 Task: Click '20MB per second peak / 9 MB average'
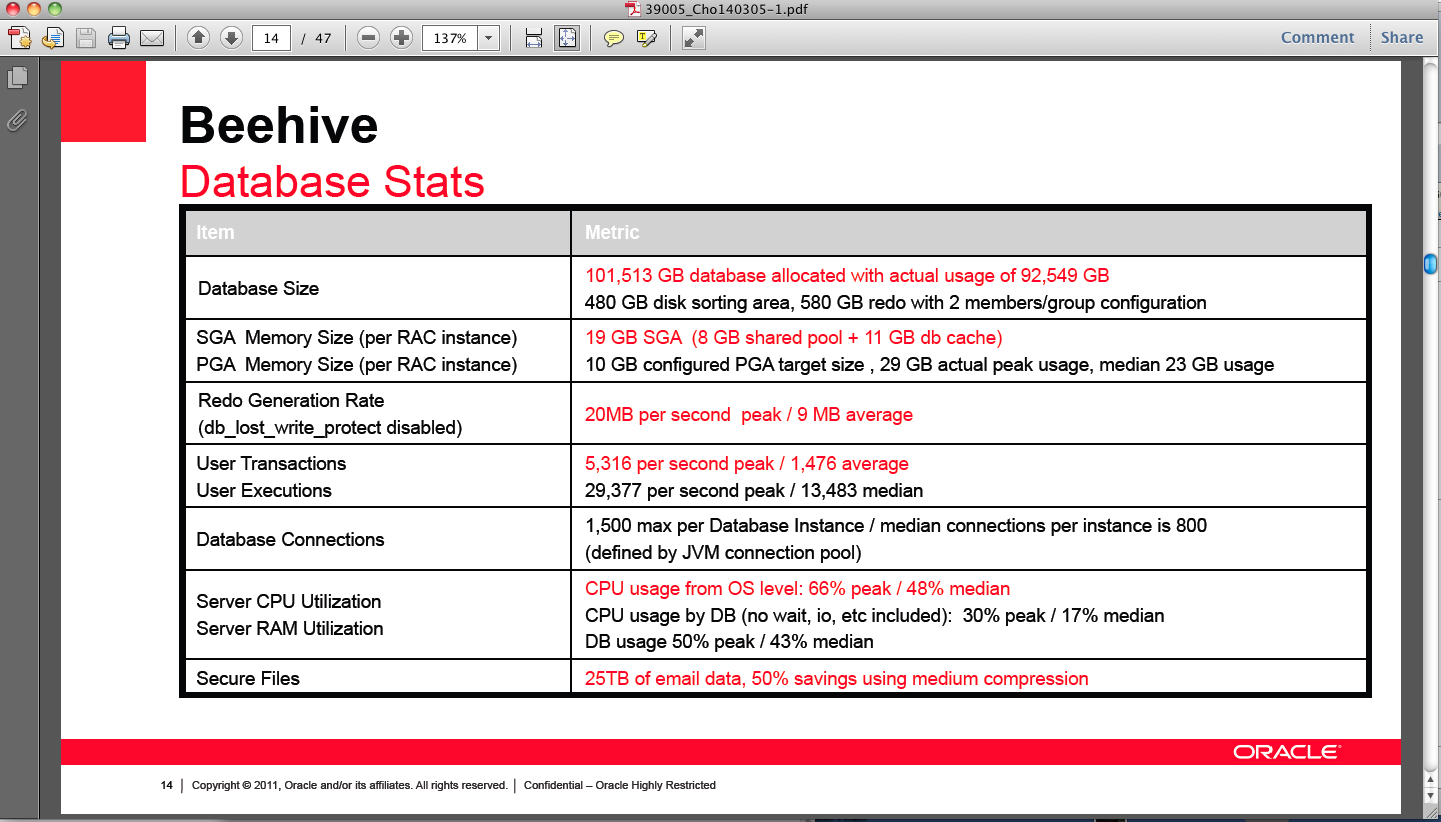[x=749, y=414]
